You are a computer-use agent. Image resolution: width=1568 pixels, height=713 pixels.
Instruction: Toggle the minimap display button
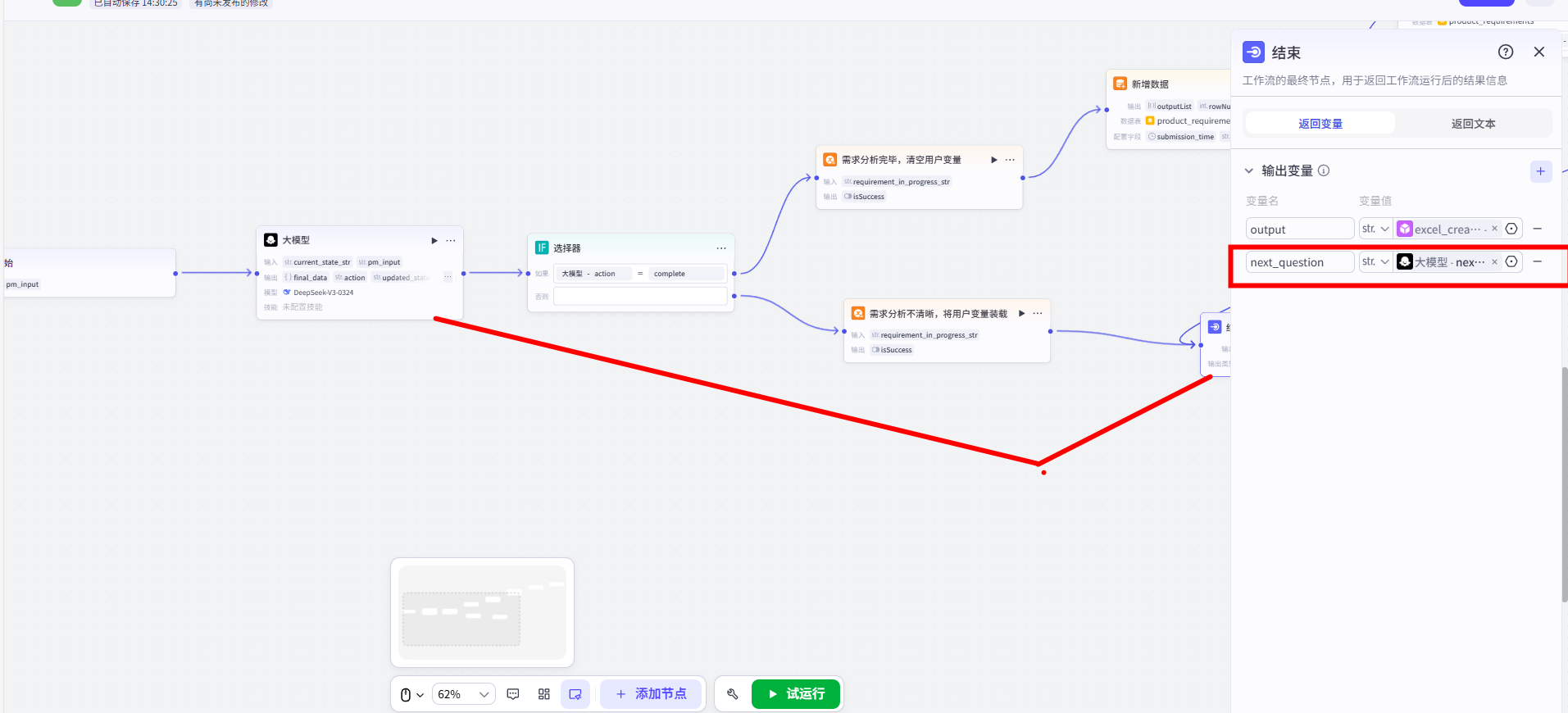pyautogui.click(x=575, y=694)
